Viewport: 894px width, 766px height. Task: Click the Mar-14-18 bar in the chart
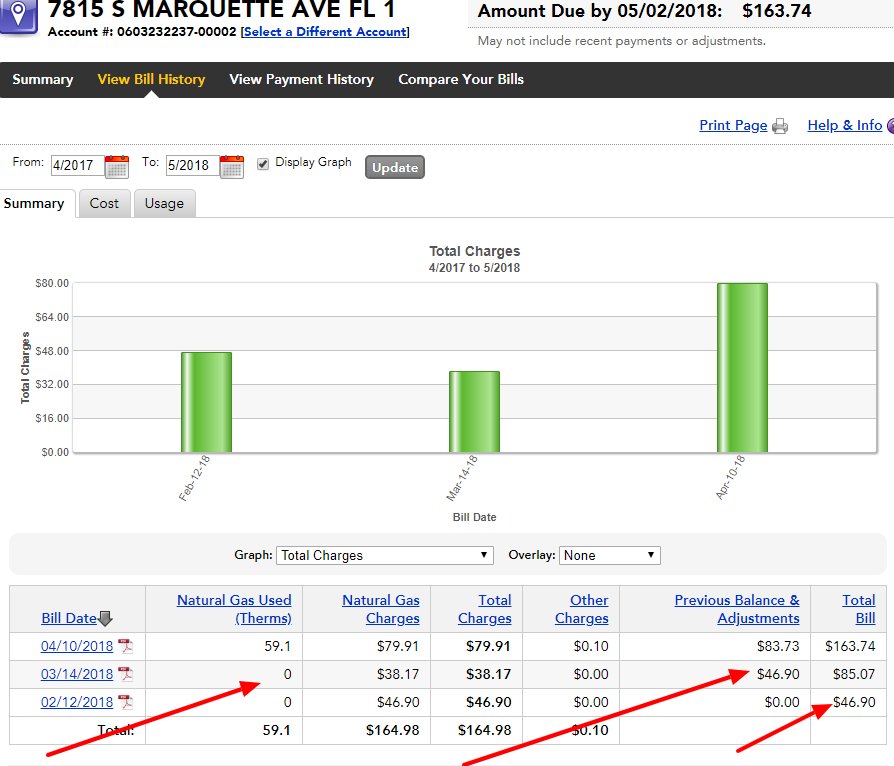coord(474,412)
